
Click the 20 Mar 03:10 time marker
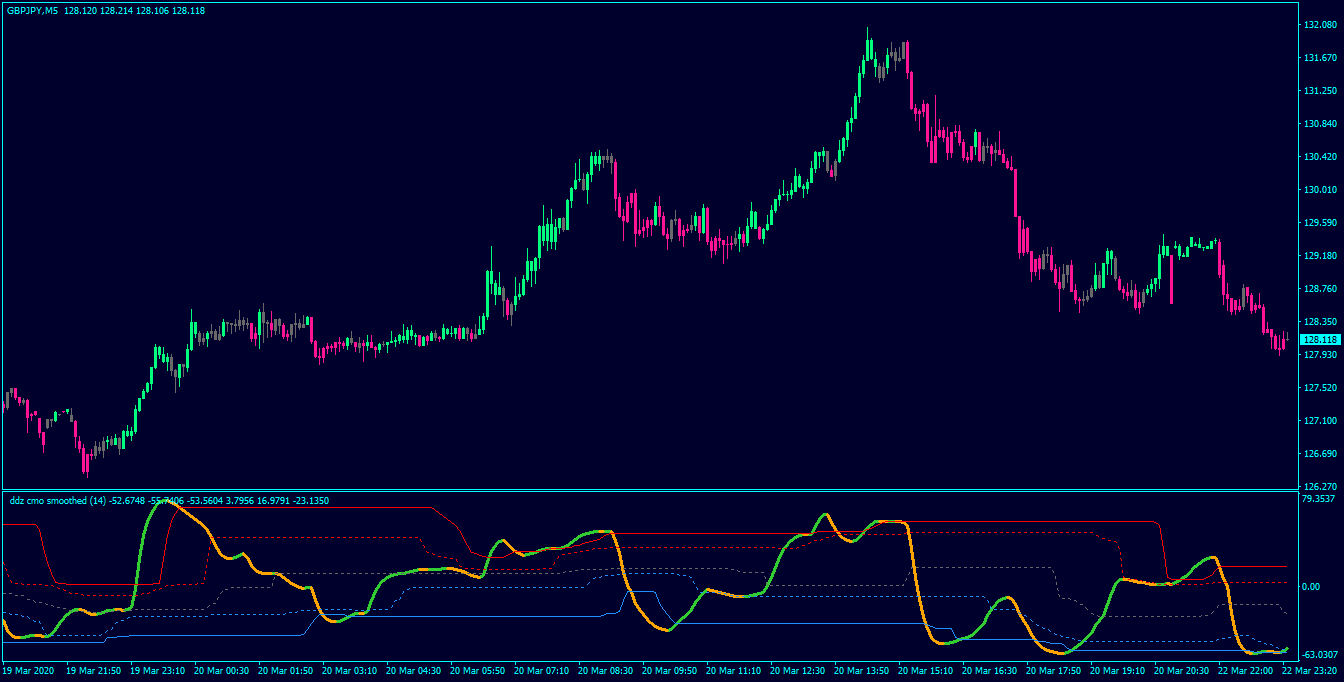pyautogui.click(x=350, y=670)
